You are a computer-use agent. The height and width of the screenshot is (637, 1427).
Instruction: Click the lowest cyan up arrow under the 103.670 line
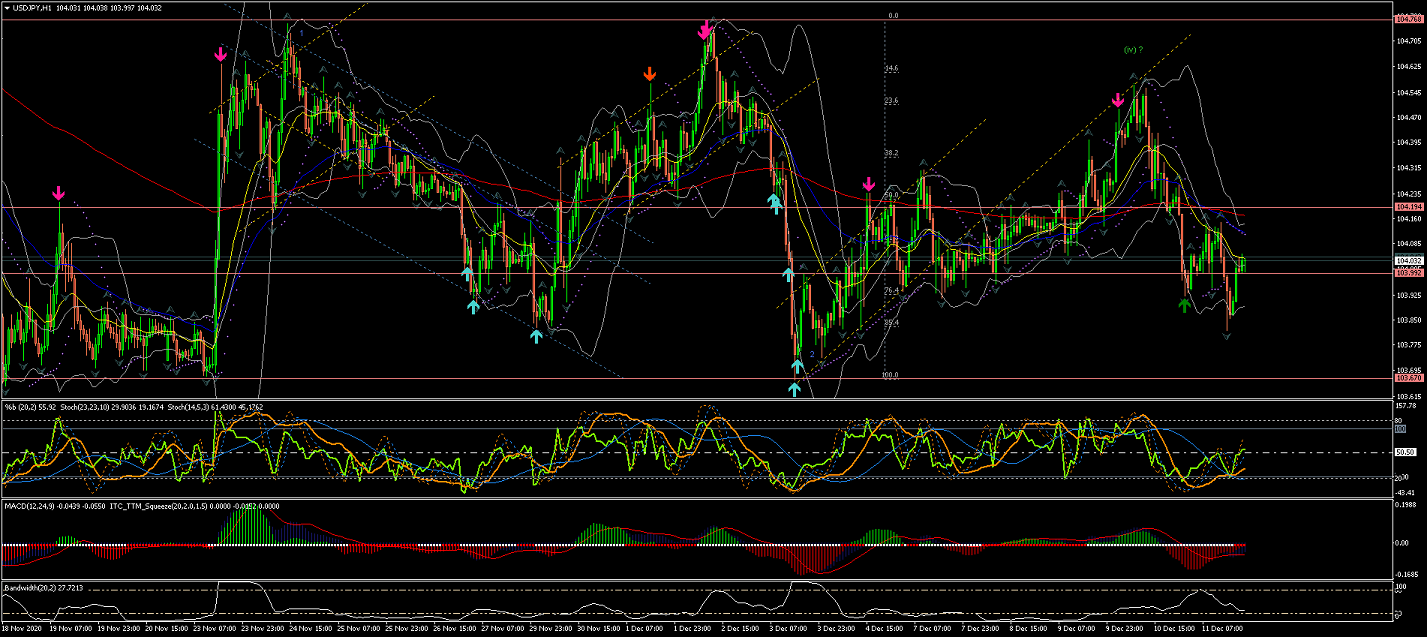pos(795,389)
